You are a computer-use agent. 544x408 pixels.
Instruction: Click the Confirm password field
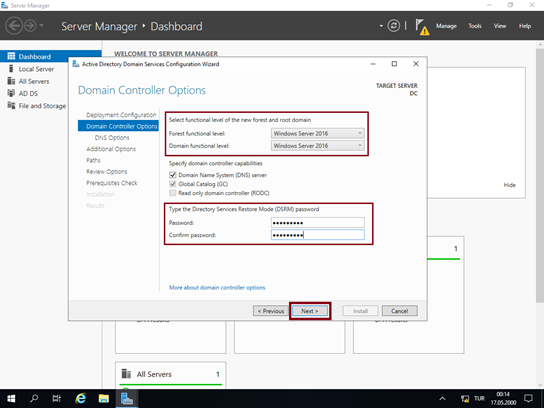pyautogui.click(x=317, y=235)
